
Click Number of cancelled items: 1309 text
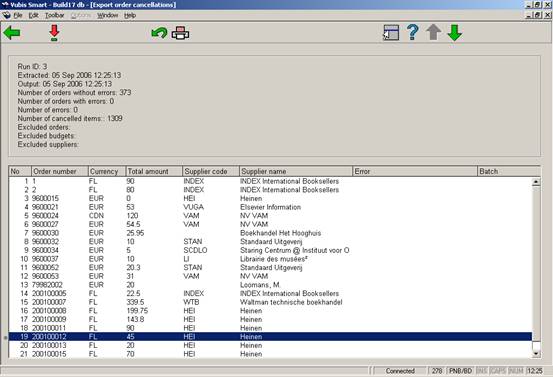(70, 118)
